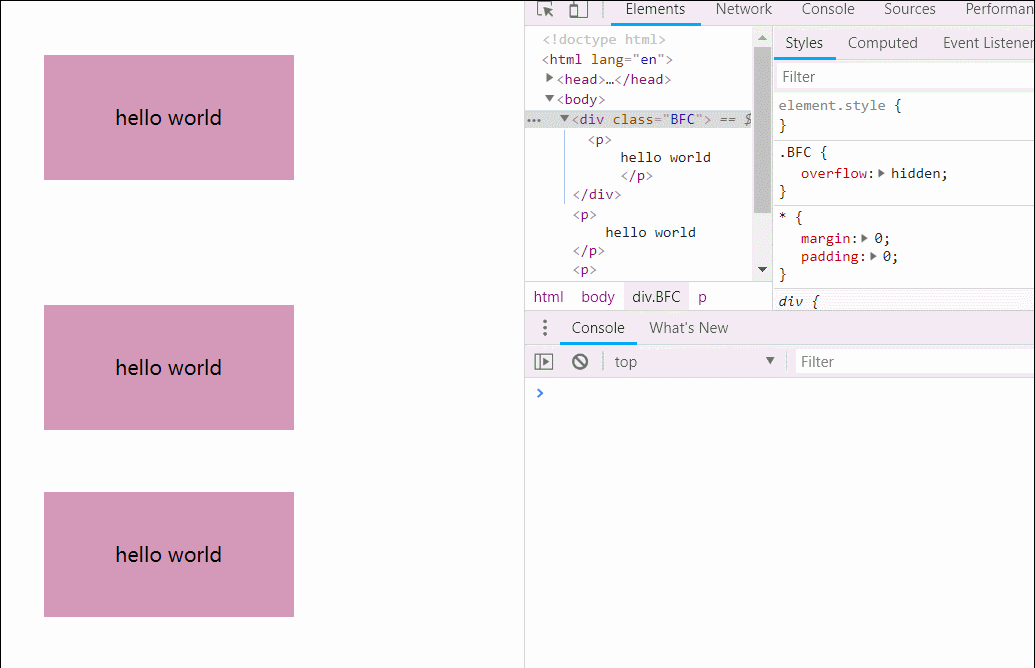Screen dimensions: 1035x668
Task: Collapse the div class BFC node
Action: point(564,118)
